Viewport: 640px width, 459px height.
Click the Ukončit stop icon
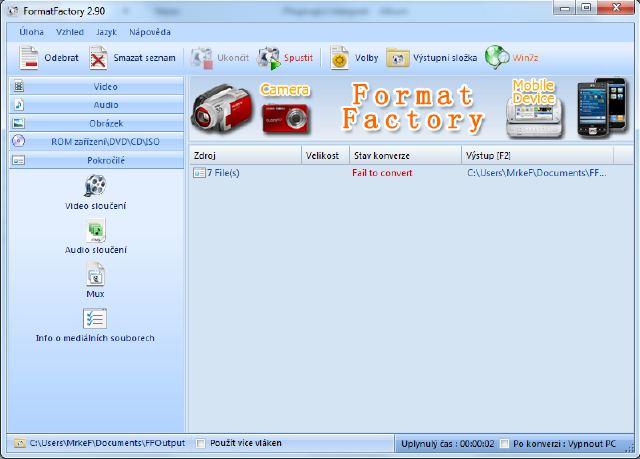pos(202,58)
